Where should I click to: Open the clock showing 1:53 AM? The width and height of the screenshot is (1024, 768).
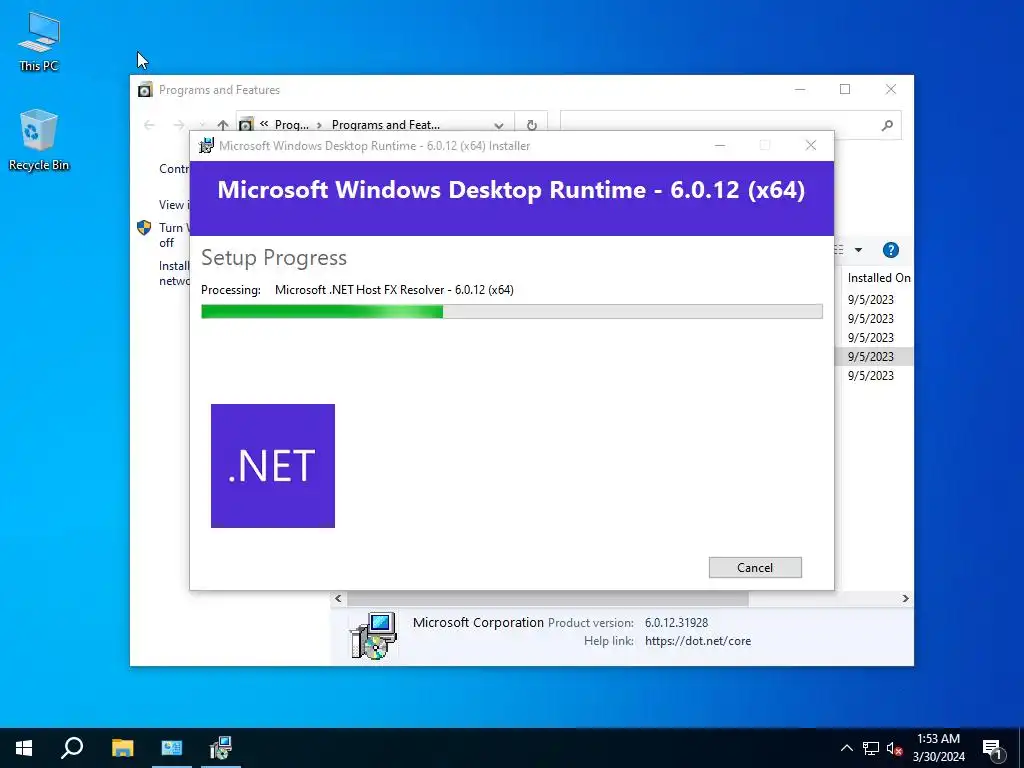tap(938, 748)
